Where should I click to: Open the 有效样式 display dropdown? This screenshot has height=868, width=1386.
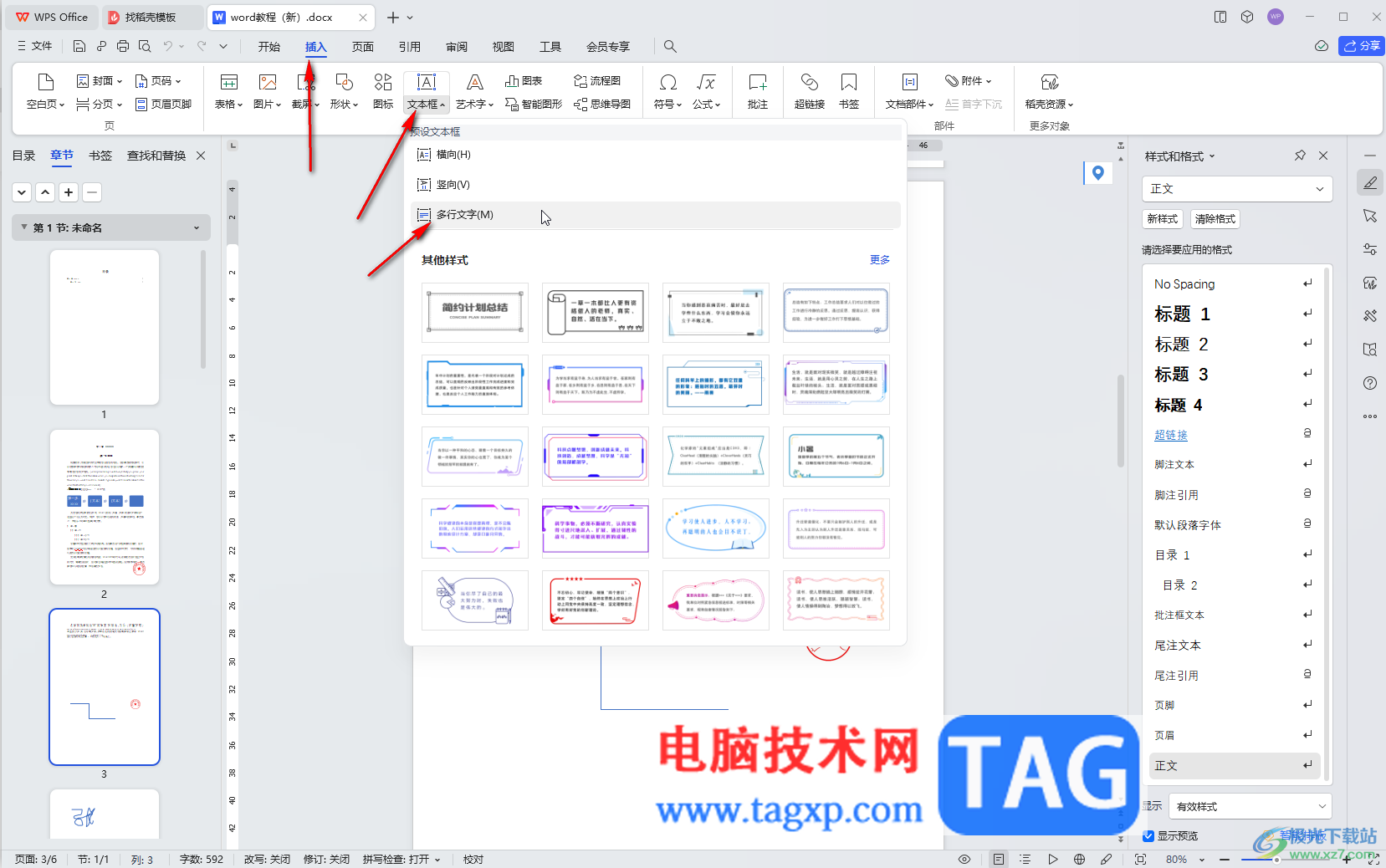(x=1250, y=806)
